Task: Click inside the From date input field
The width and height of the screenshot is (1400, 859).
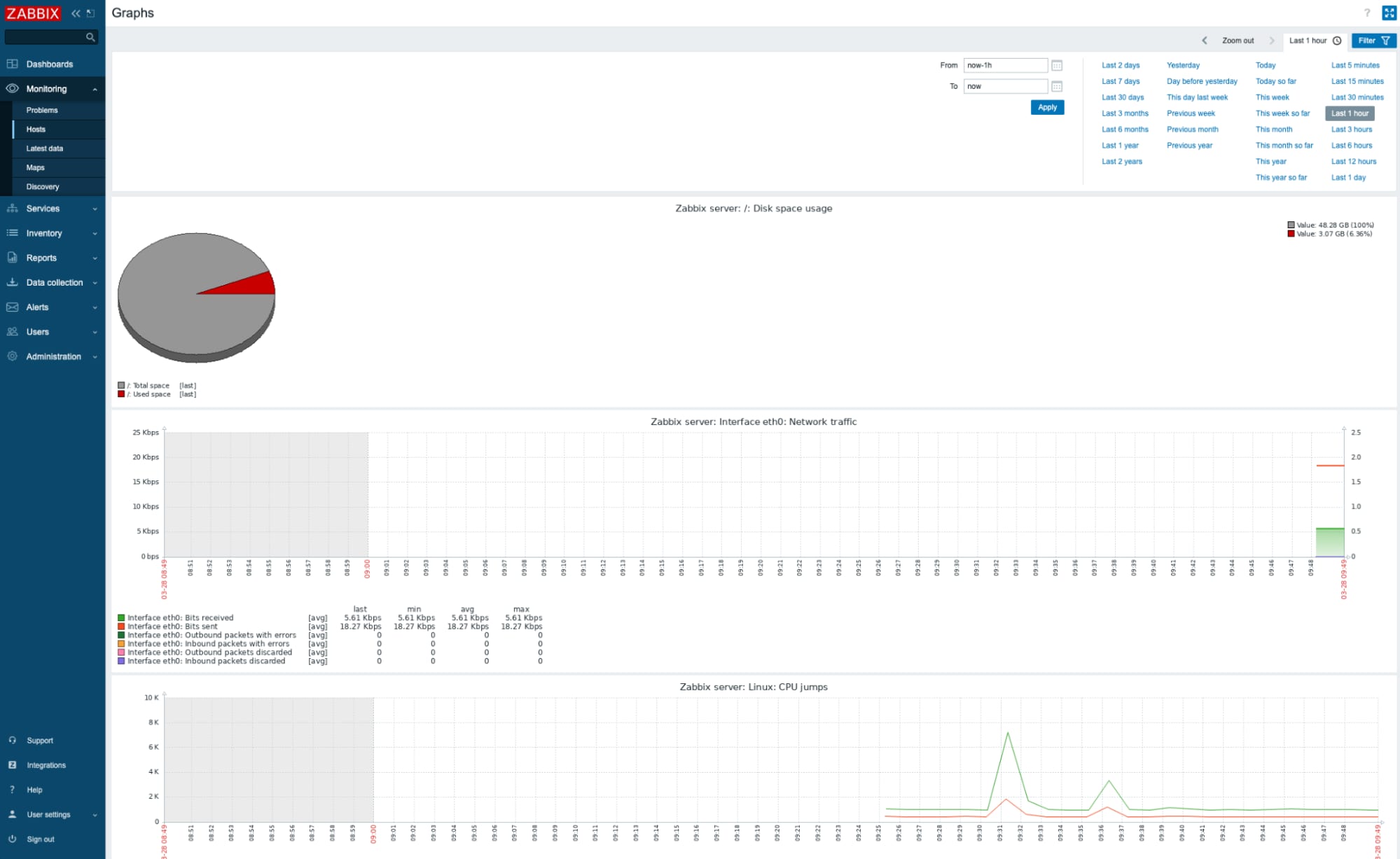Action: (x=1005, y=65)
